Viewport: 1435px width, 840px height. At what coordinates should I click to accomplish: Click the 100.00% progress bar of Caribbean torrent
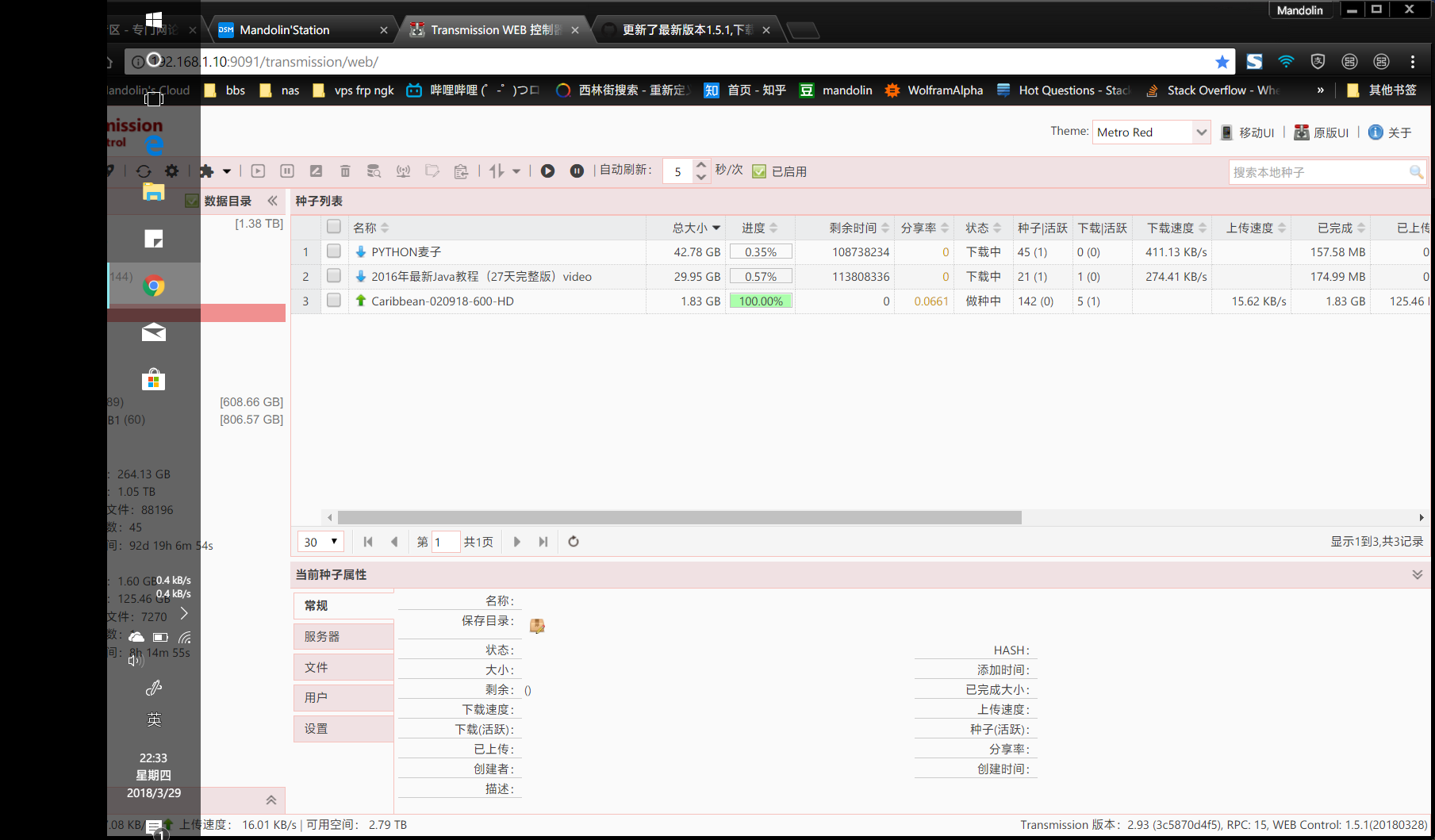coord(760,301)
